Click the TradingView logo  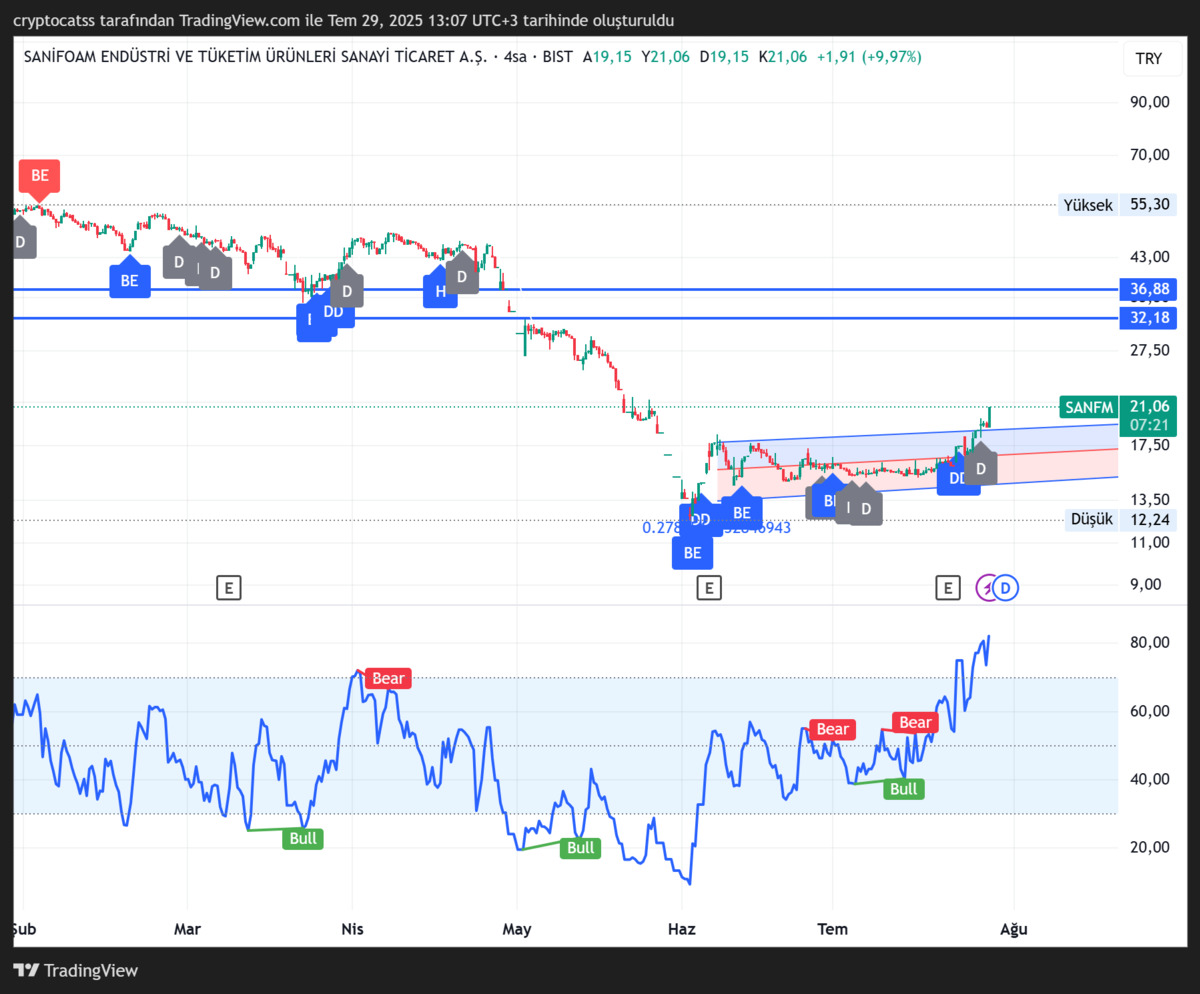tap(76, 970)
